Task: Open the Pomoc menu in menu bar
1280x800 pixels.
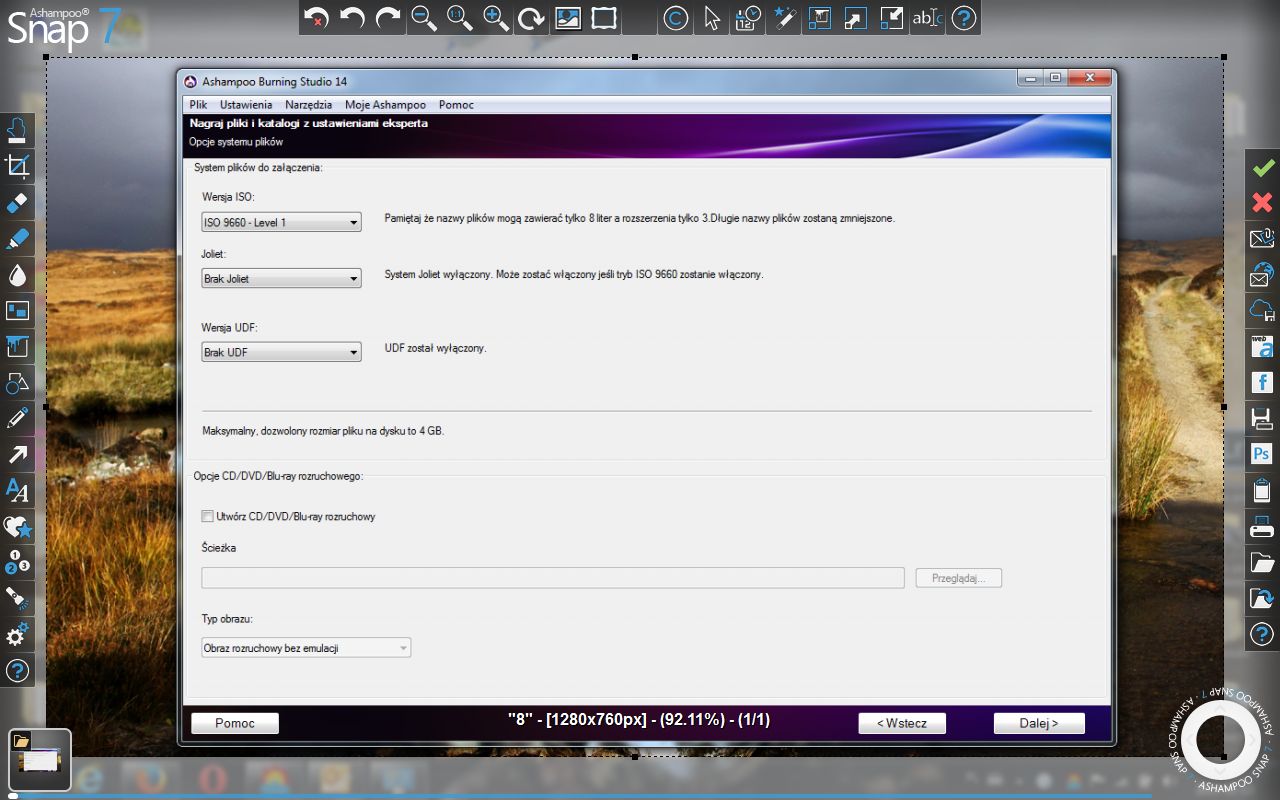Action: tap(456, 104)
